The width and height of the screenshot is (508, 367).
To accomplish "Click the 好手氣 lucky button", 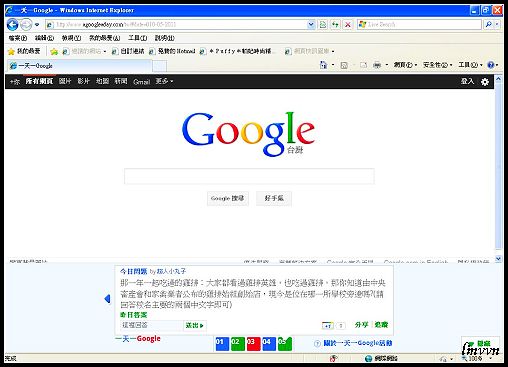I will pyautogui.click(x=274, y=198).
